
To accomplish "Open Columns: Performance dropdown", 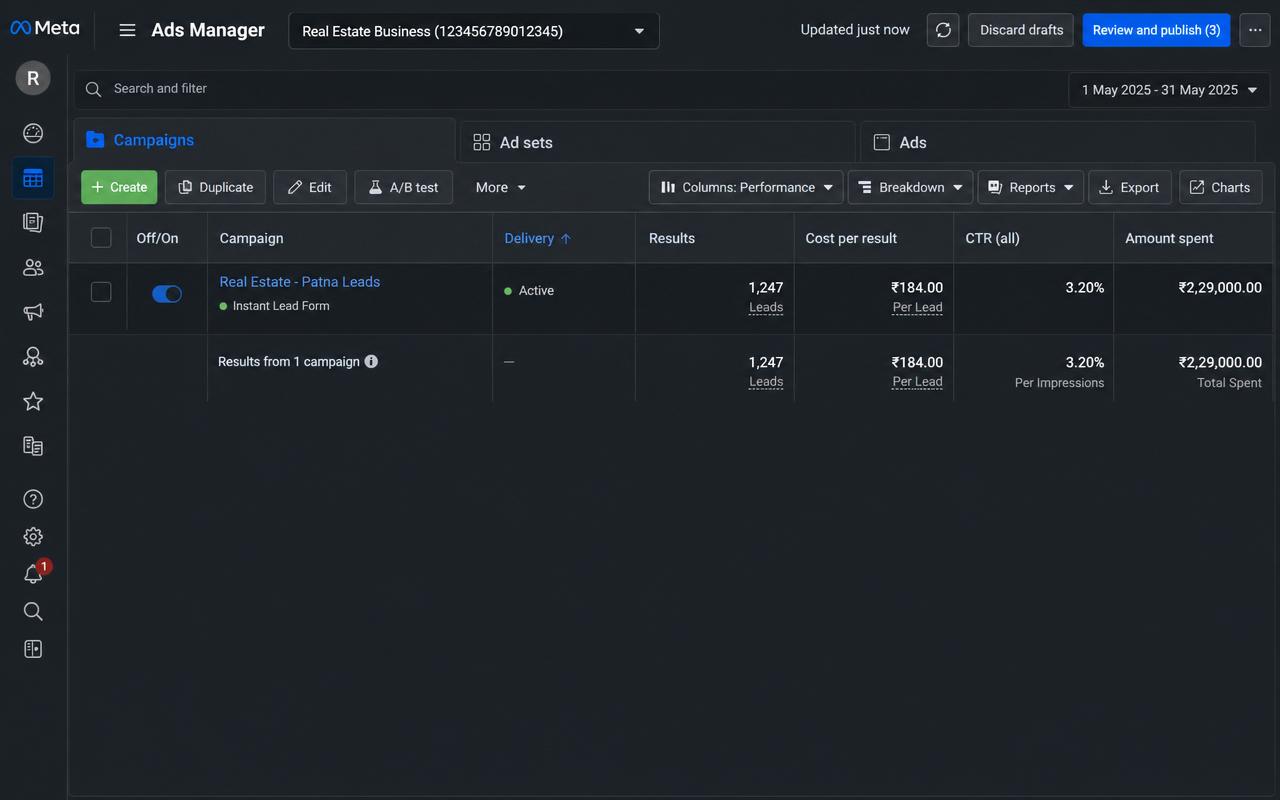I will (746, 187).
